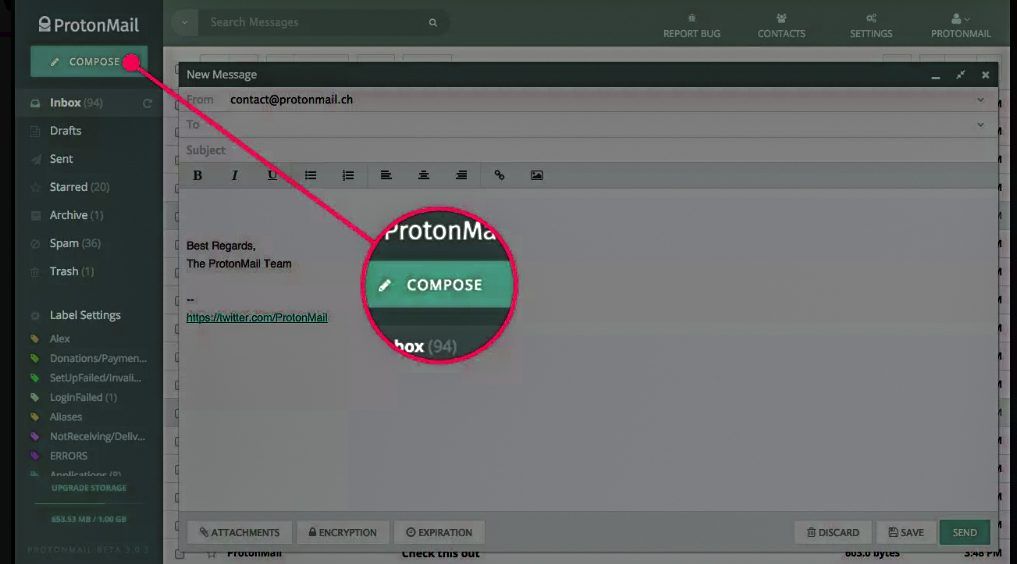Open the Archive folder
Image resolution: width=1017 pixels, height=564 pixels.
tap(76, 215)
